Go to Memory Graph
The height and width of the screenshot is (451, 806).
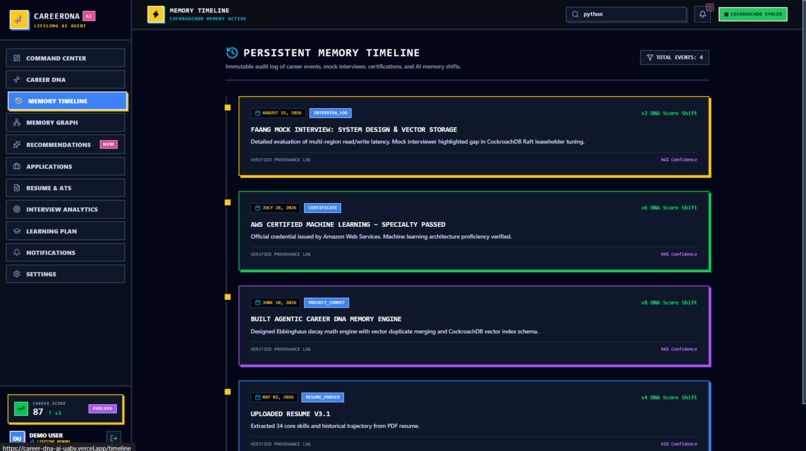(65, 122)
